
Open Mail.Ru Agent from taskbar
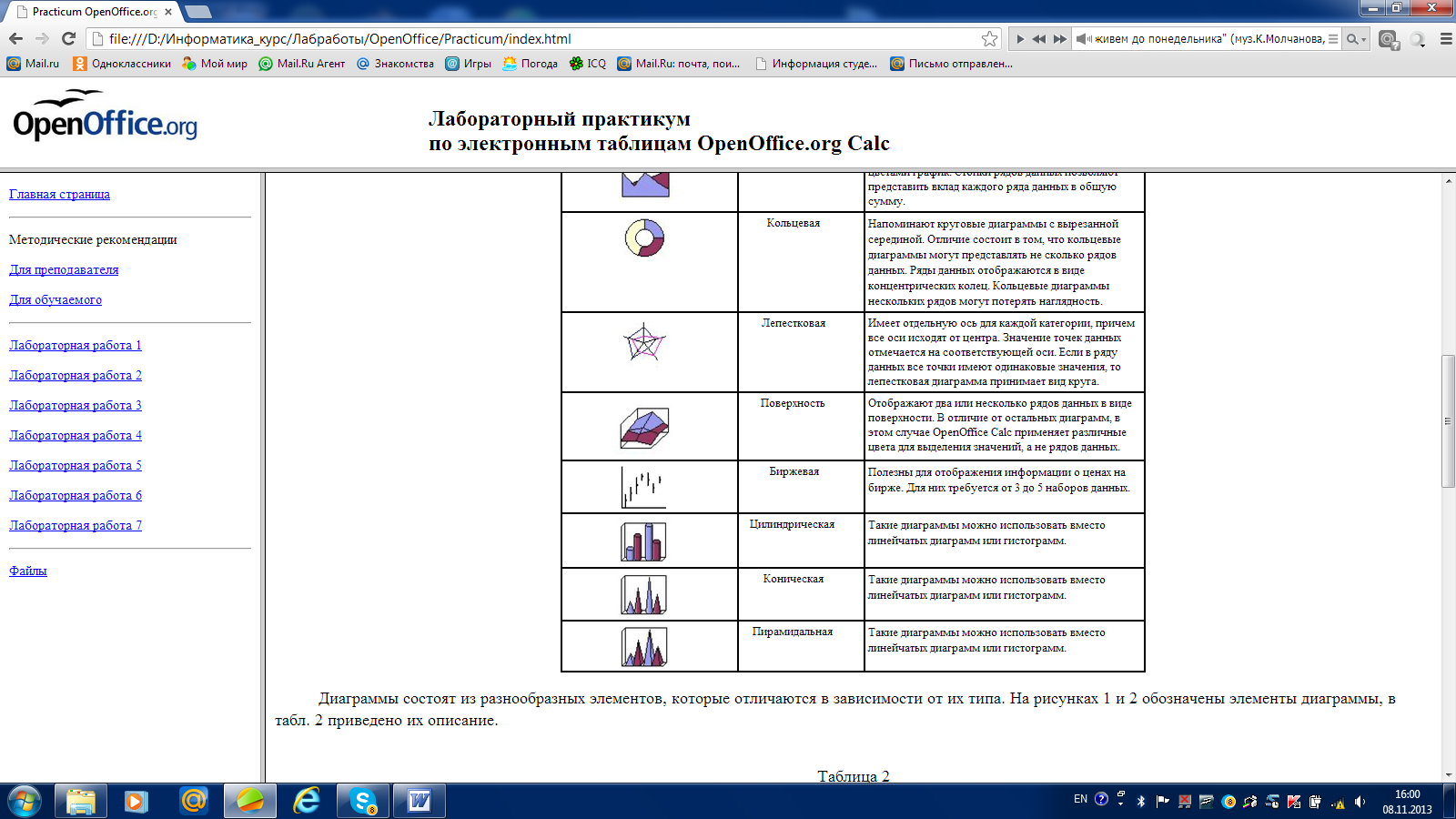coord(194,801)
